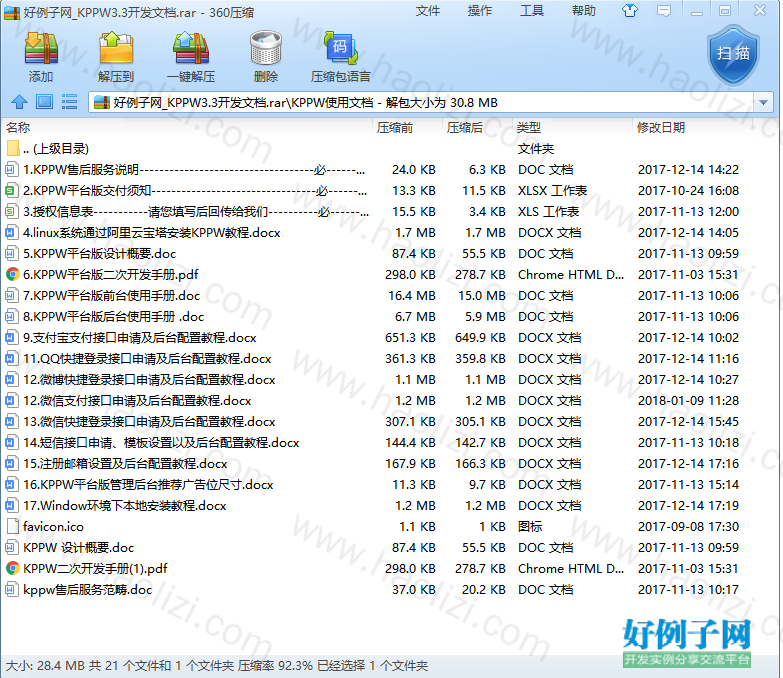The image size is (783, 678).
Task: Expand the address path dropdown arrow
Action: tap(763, 102)
